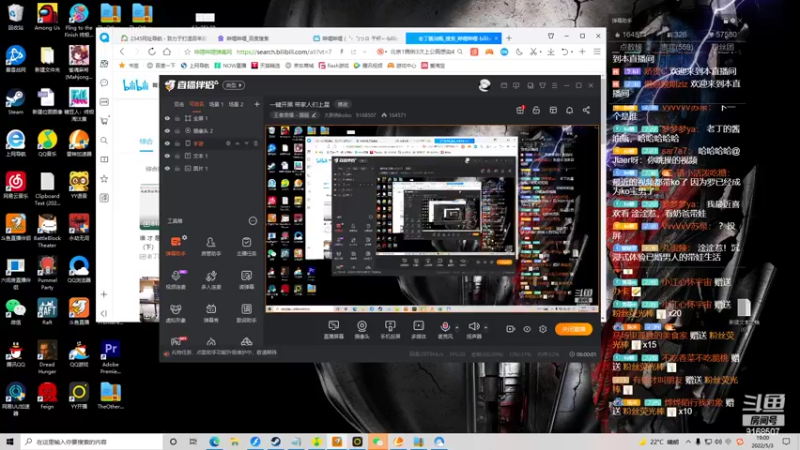Collapse the toolbox panel with circle button
This screenshot has width=800, height=450.
[x=253, y=221]
